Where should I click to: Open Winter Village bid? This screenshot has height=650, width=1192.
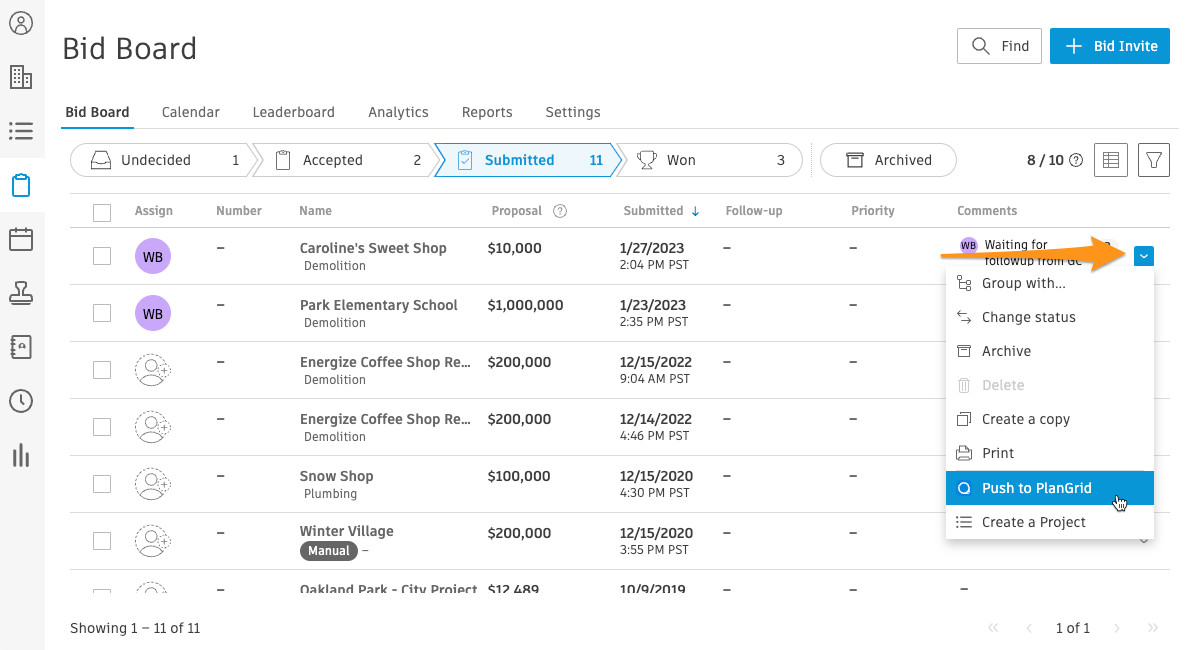pos(346,531)
